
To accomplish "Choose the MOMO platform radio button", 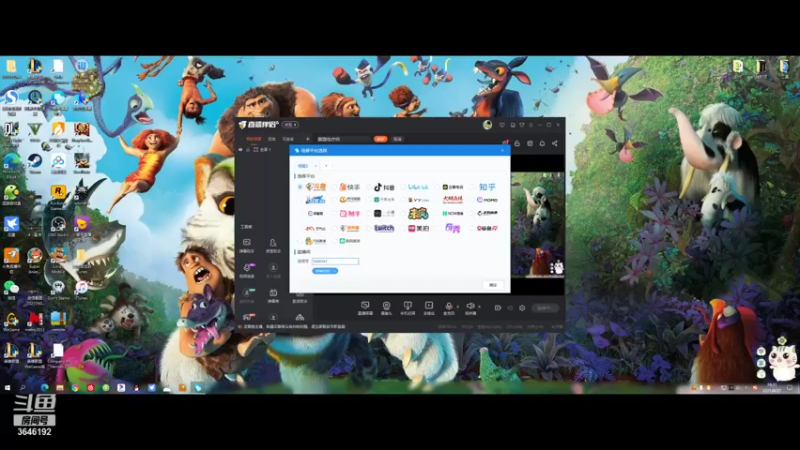I will point(472,200).
